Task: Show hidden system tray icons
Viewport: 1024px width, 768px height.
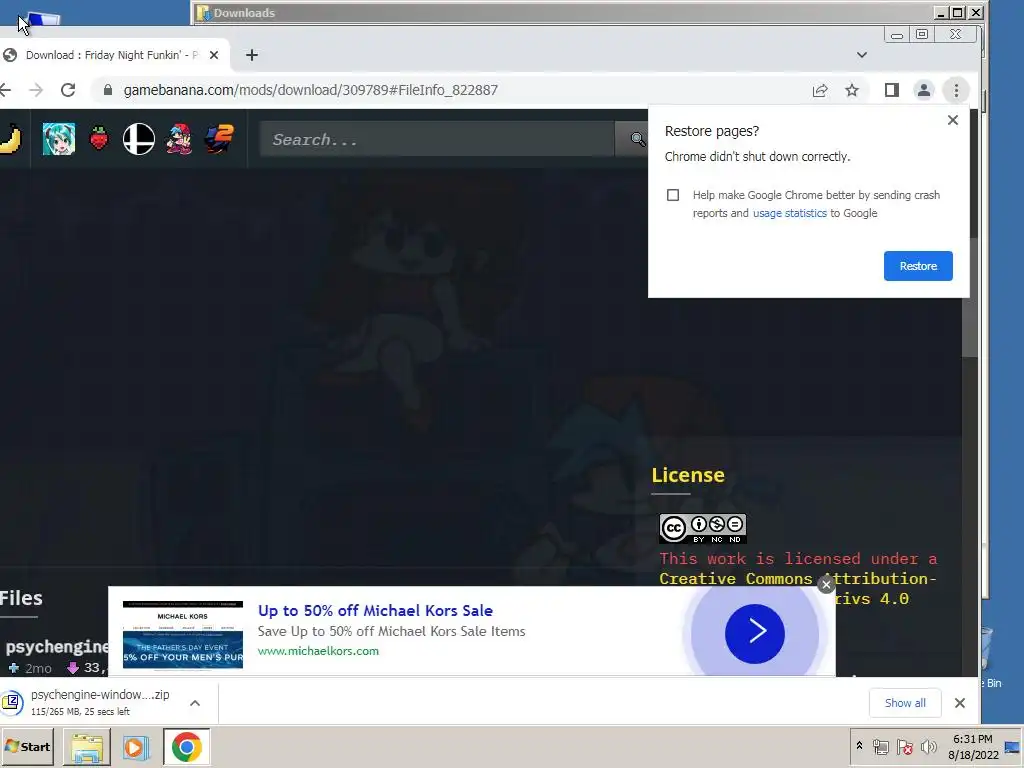Action: coord(859,746)
